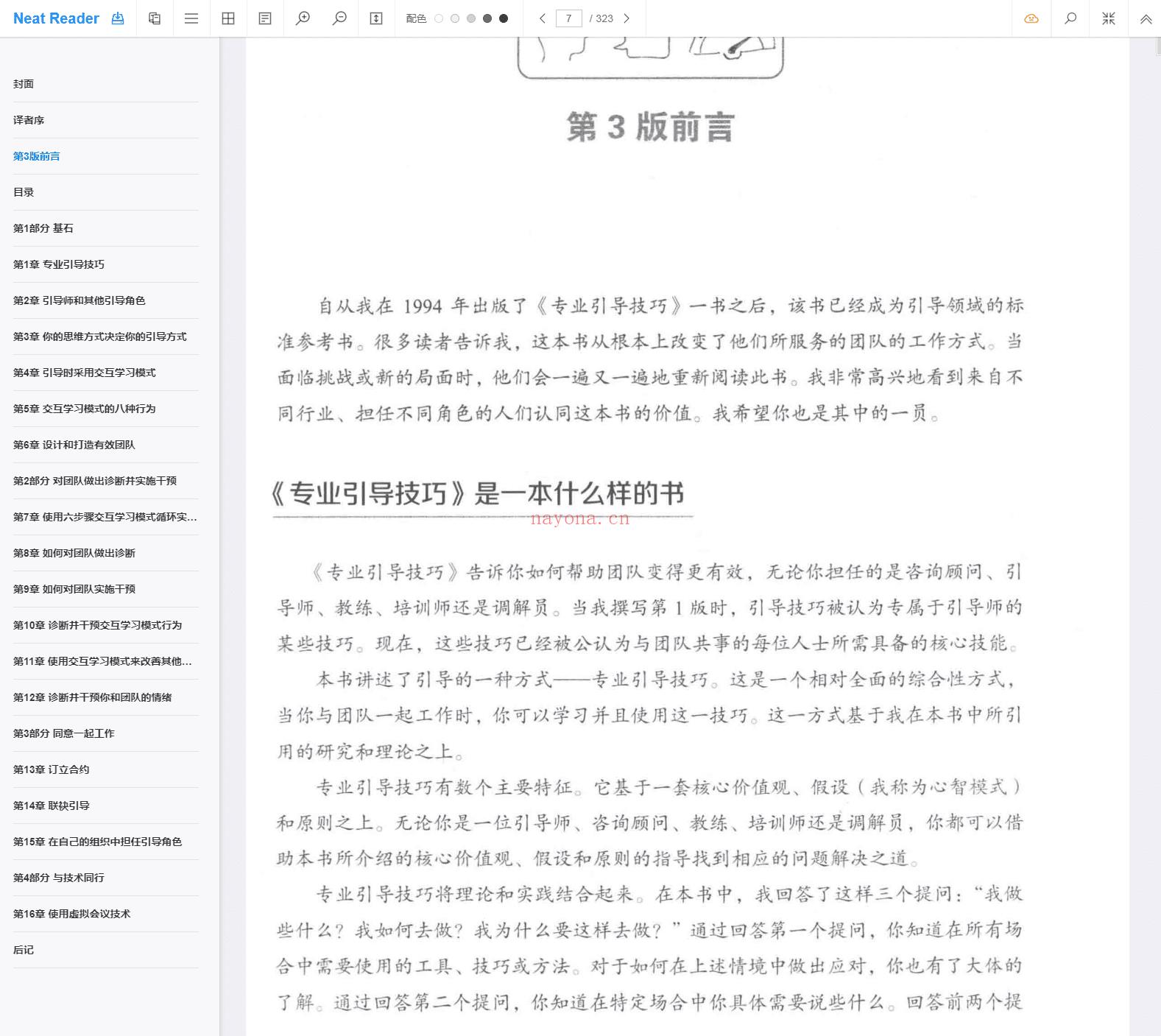
Task: Open 第16章 使用虚拟会议技术
Action: click(x=106, y=914)
